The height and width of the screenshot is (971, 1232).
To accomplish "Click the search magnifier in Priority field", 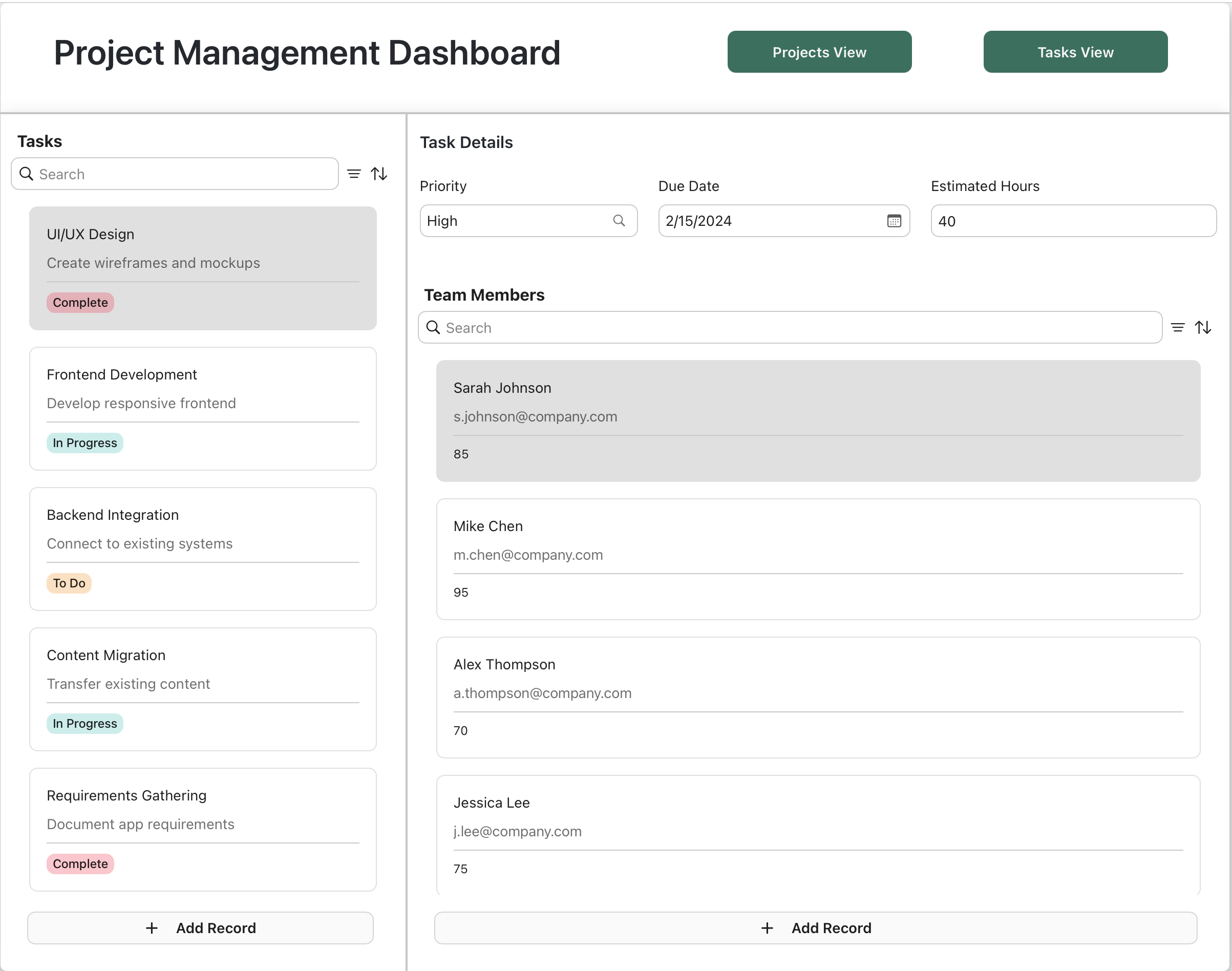I will pyautogui.click(x=620, y=221).
